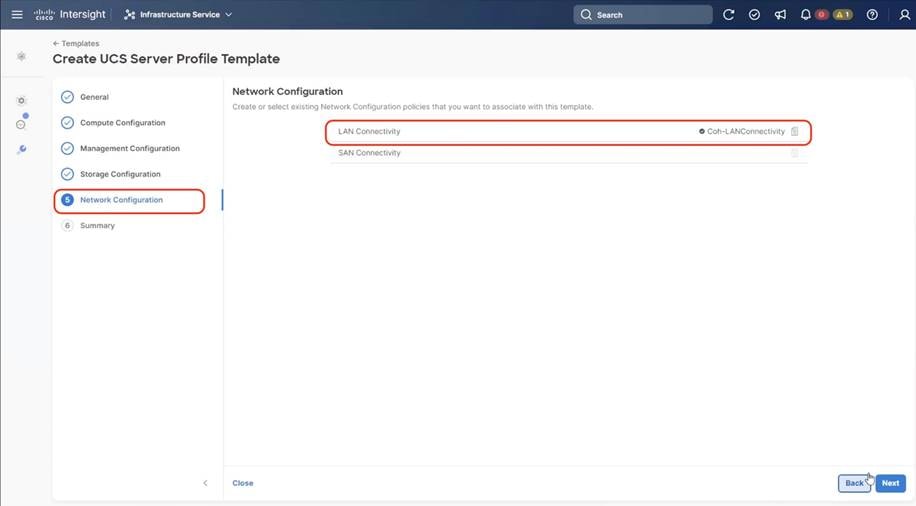Delete the Coh-LANConnectivity policy with trash icon
Viewport: 916px width, 506px height.
click(x=795, y=132)
